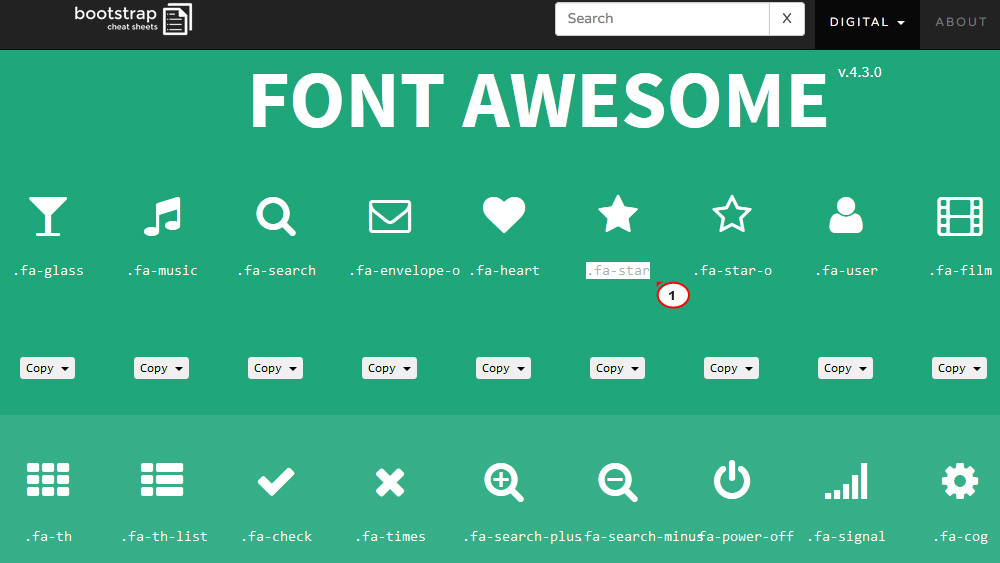Focus the Search input field
Viewport: 1000px width, 563px height.
[x=662, y=18]
